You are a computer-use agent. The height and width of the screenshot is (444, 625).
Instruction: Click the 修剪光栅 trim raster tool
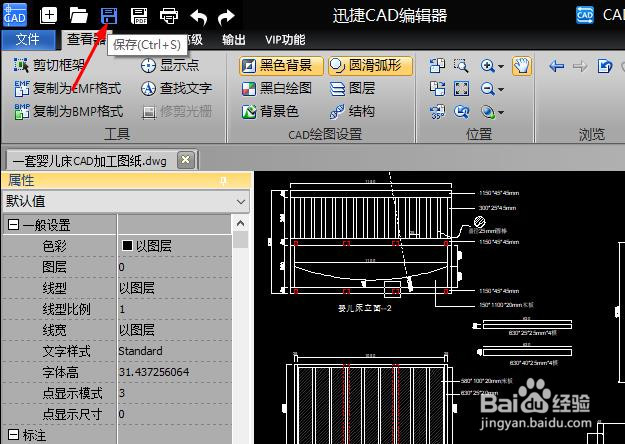tap(177, 112)
